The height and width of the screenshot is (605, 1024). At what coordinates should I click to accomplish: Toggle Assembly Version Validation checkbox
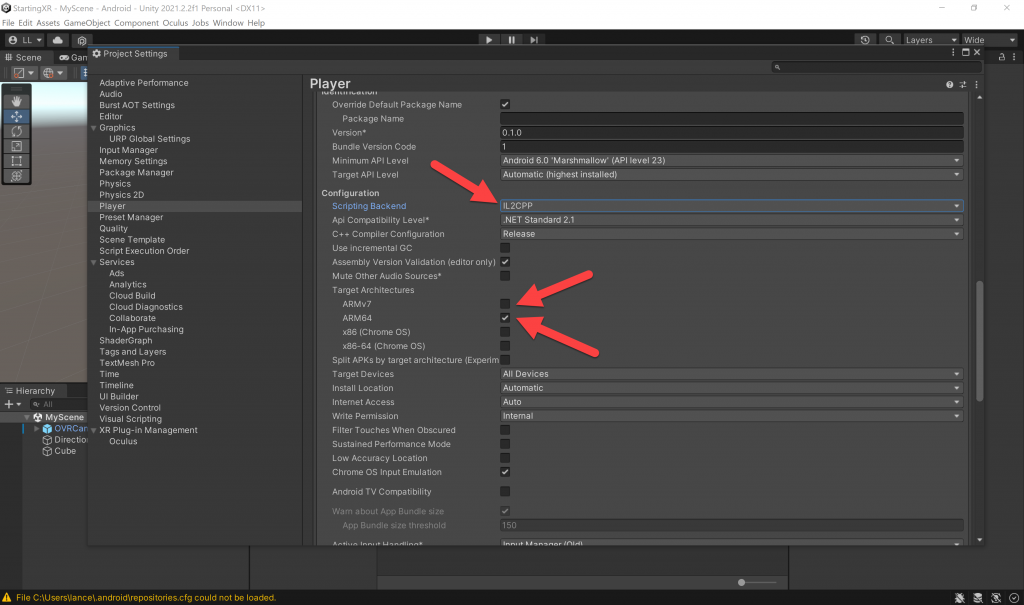tap(505, 262)
